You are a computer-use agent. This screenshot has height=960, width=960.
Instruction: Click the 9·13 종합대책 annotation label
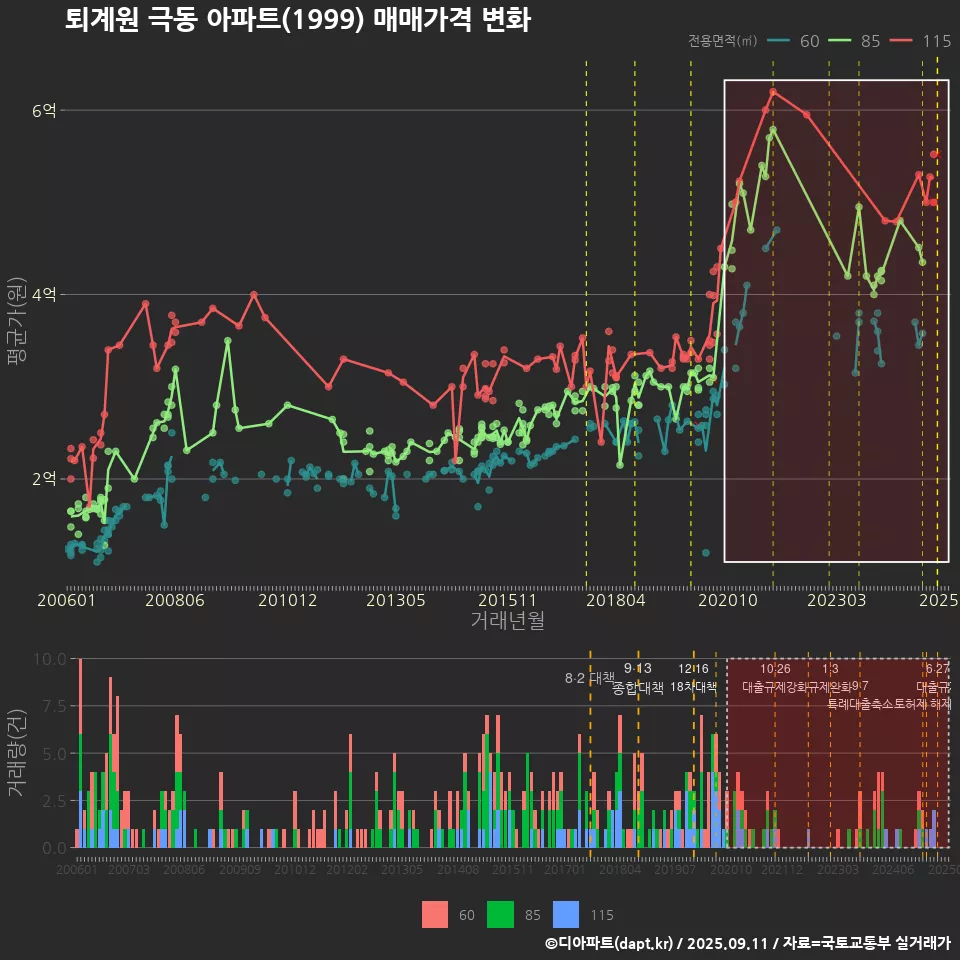pyautogui.click(x=638, y=678)
